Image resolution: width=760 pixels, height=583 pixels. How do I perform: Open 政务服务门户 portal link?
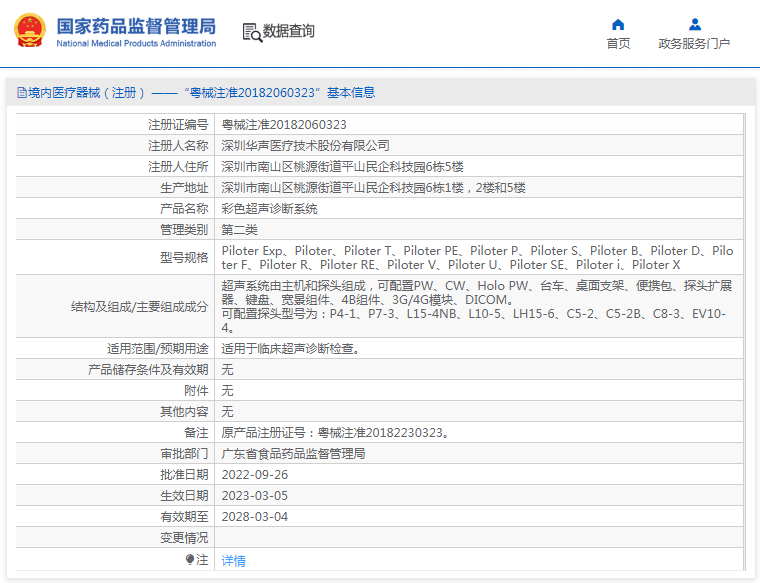point(694,44)
